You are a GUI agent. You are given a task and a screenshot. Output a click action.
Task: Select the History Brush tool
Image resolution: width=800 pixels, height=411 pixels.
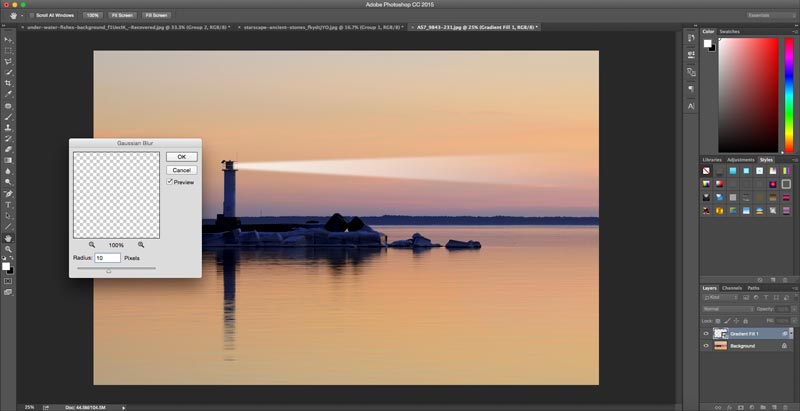click(x=8, y=139)
